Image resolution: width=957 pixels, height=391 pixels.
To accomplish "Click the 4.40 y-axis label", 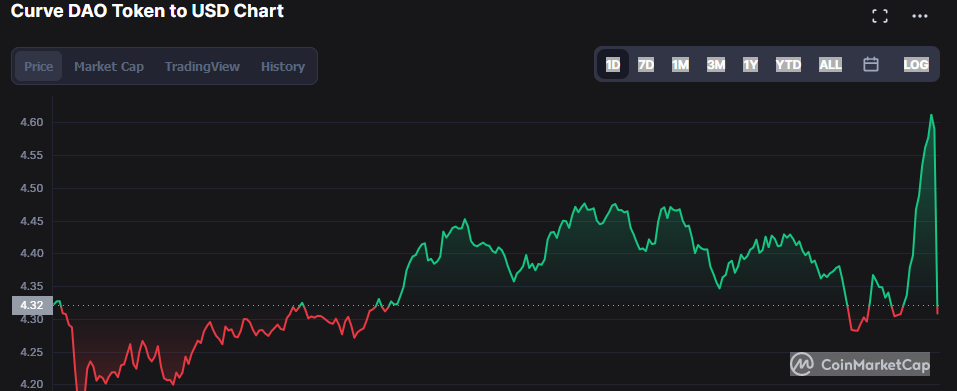I will click(x=32, y=253).
